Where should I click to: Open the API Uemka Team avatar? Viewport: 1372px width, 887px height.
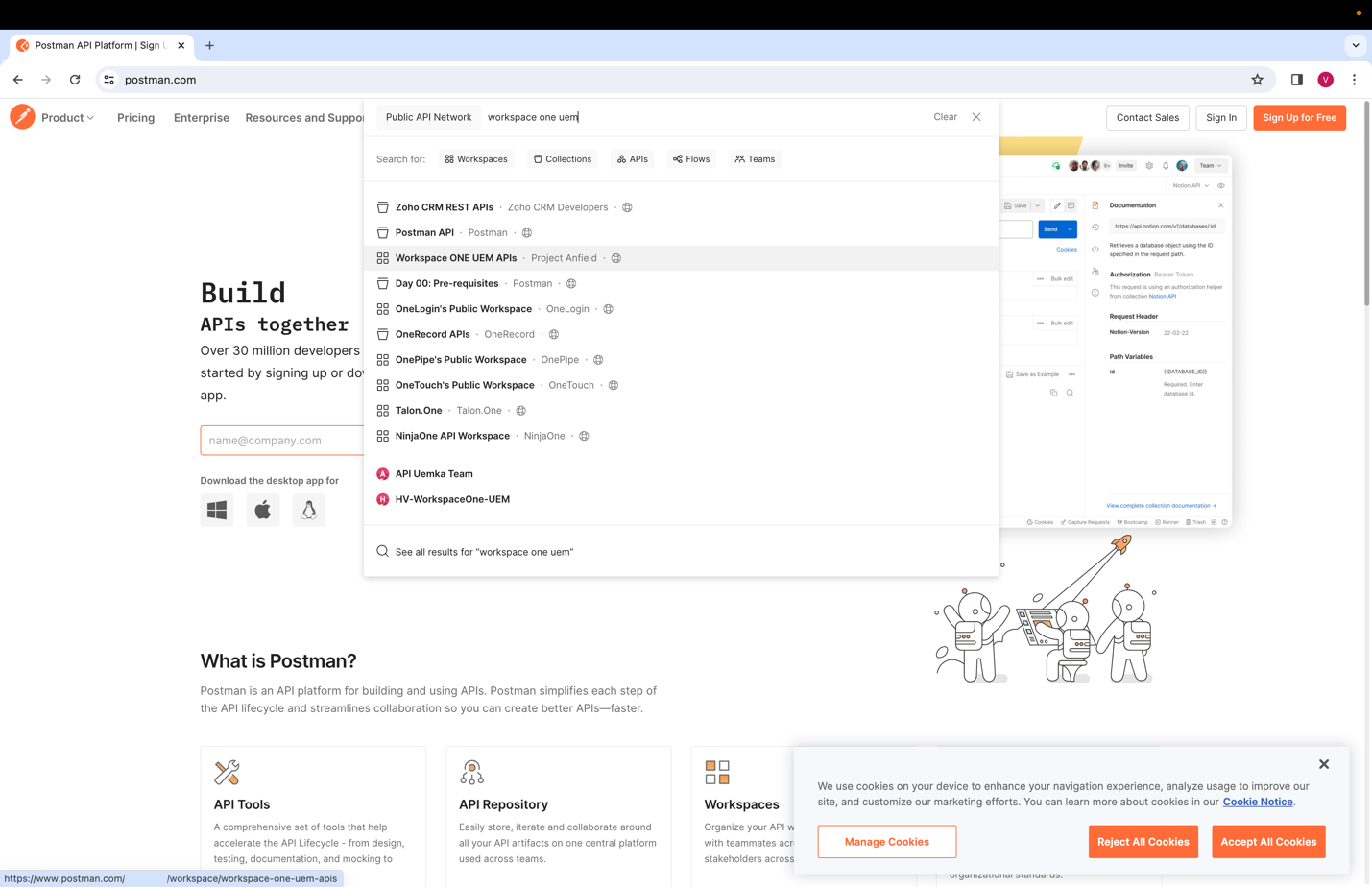pyautogui.click(x=382, y=473)
